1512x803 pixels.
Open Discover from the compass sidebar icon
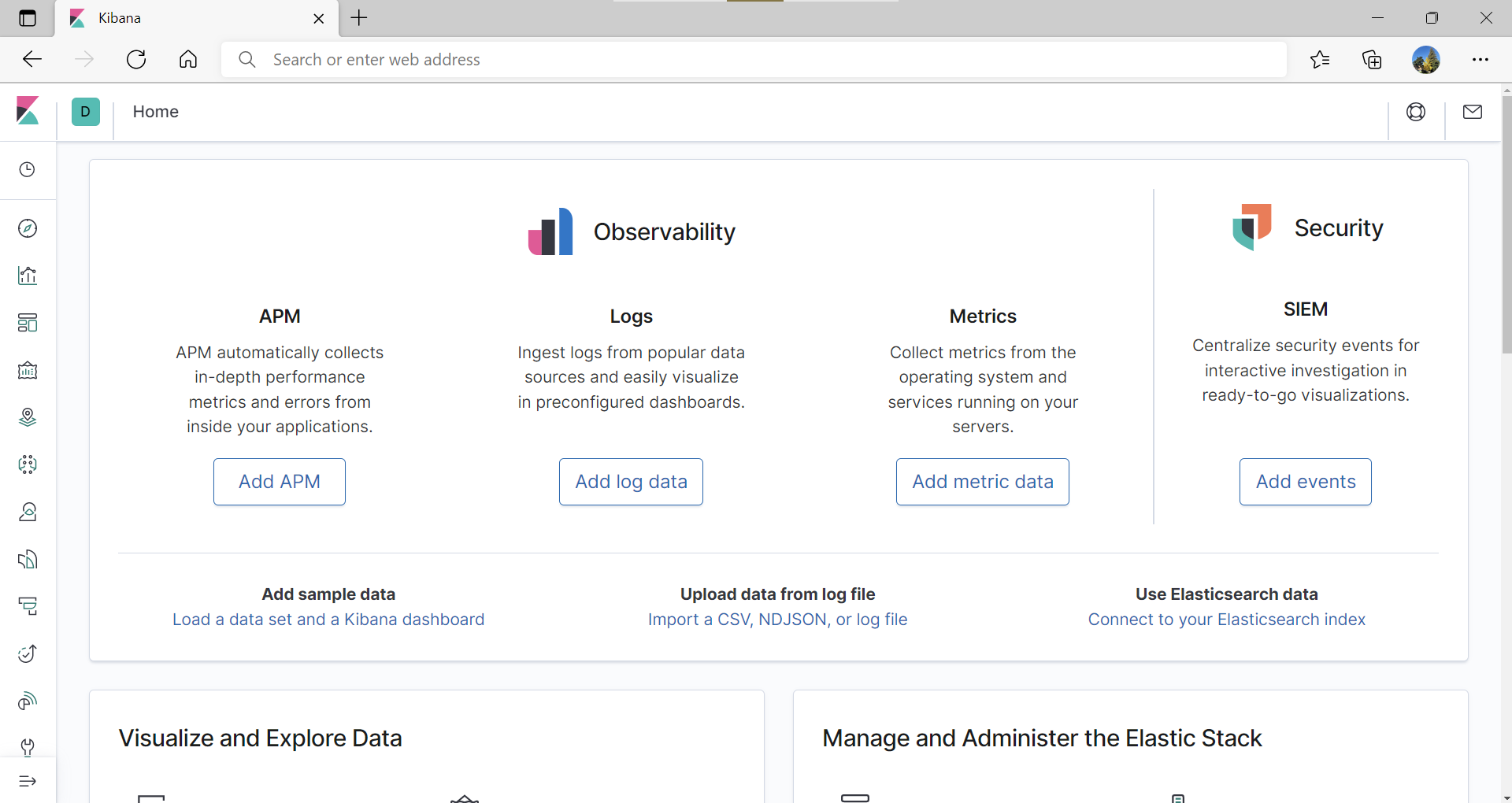coord(28,228)
